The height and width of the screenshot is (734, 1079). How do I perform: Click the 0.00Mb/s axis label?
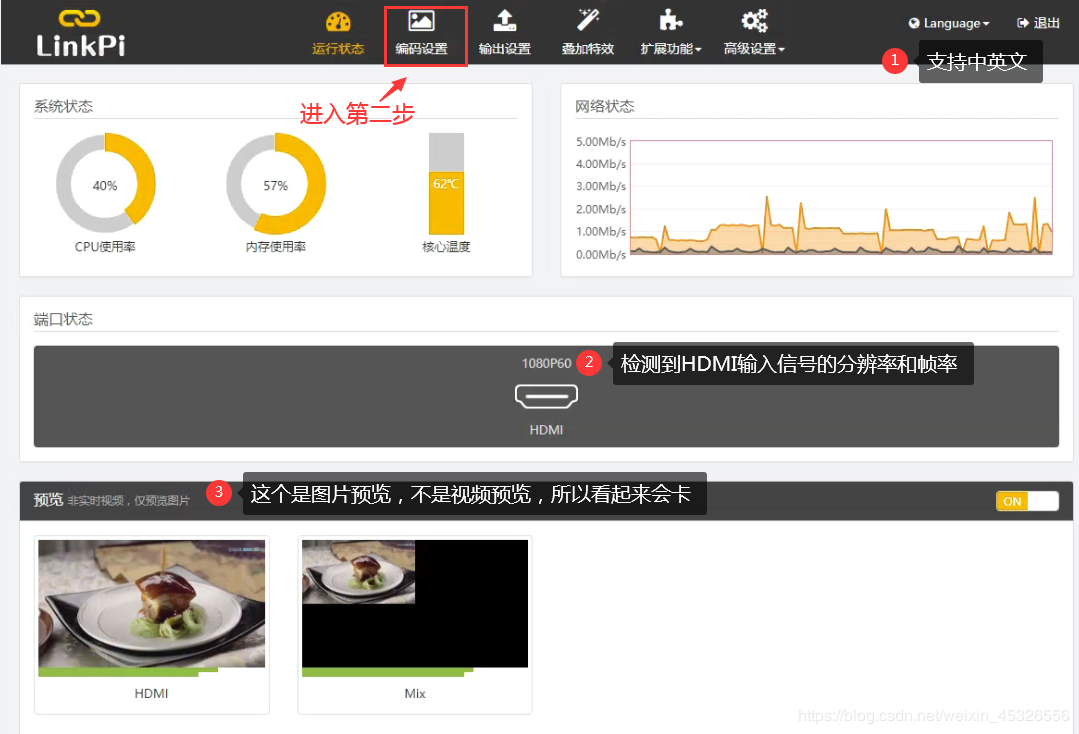coord(601,255)
